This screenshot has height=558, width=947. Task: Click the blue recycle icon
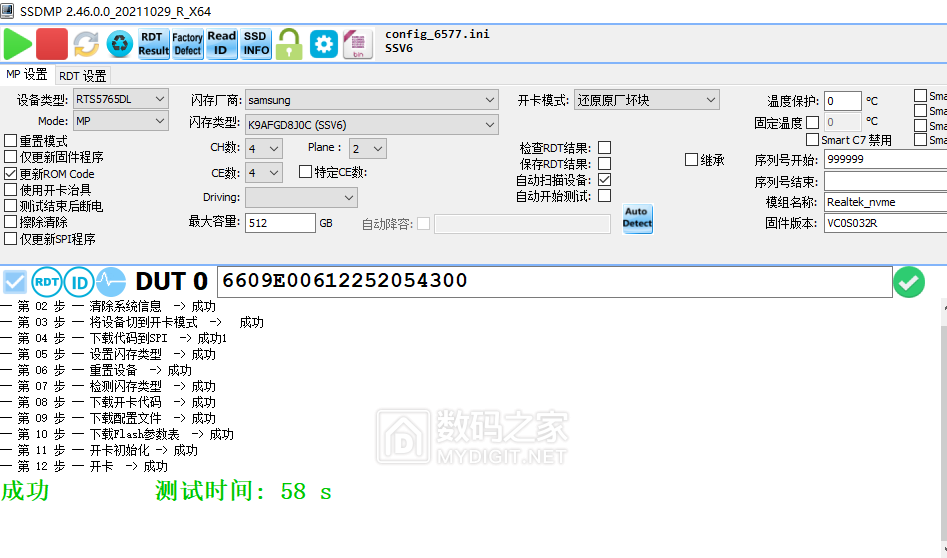(x=120, y=43)
